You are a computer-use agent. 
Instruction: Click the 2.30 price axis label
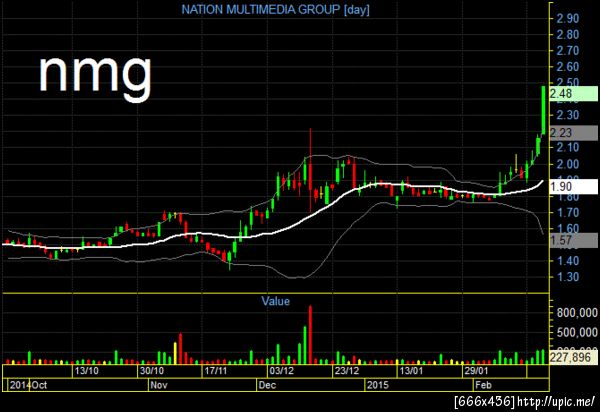coord(567,115)
